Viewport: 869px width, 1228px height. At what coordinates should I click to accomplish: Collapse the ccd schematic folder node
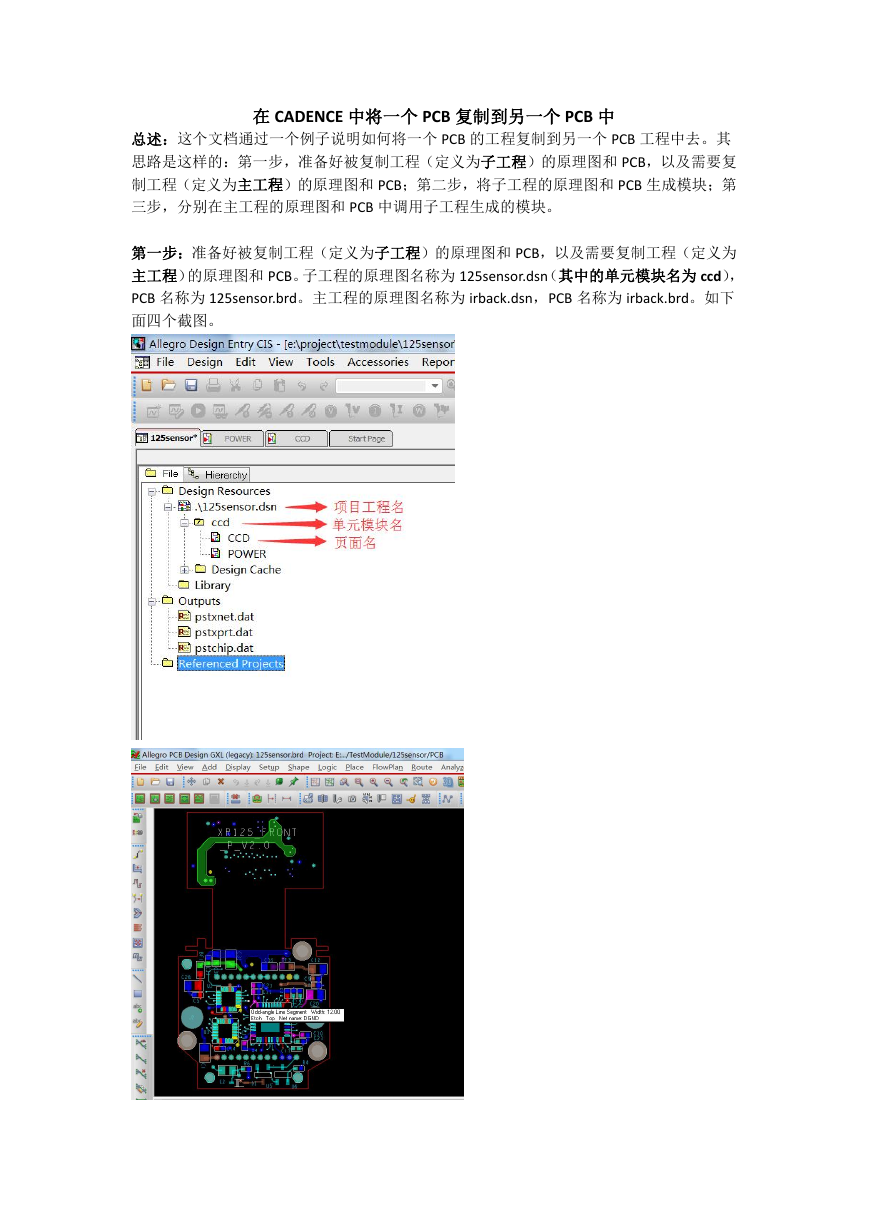(184, 522)
